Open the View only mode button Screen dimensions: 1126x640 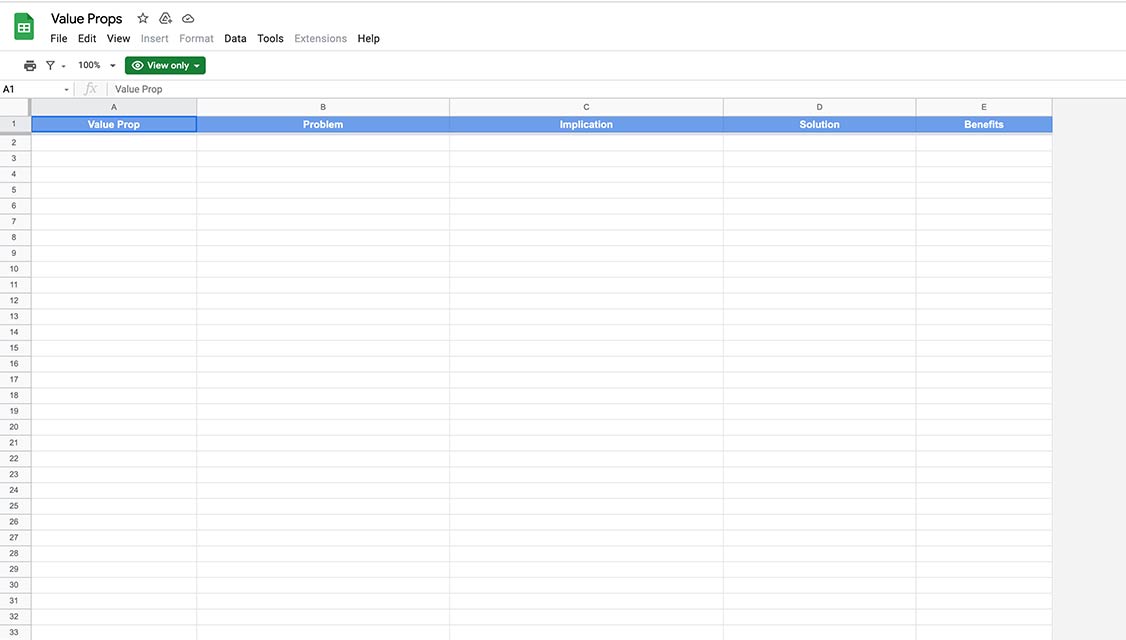point(165,65)
